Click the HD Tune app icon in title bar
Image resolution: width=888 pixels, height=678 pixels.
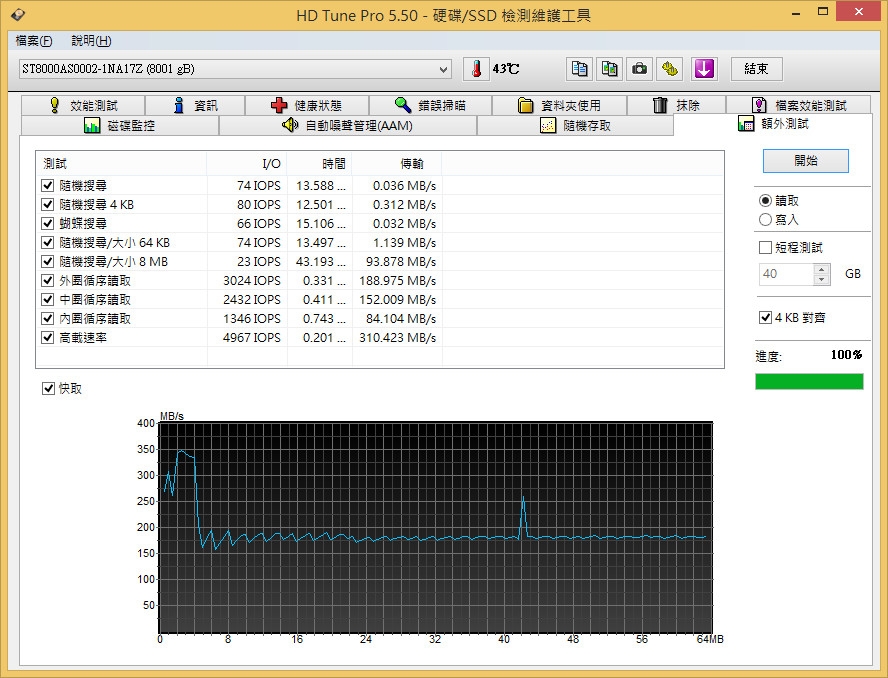18,14
